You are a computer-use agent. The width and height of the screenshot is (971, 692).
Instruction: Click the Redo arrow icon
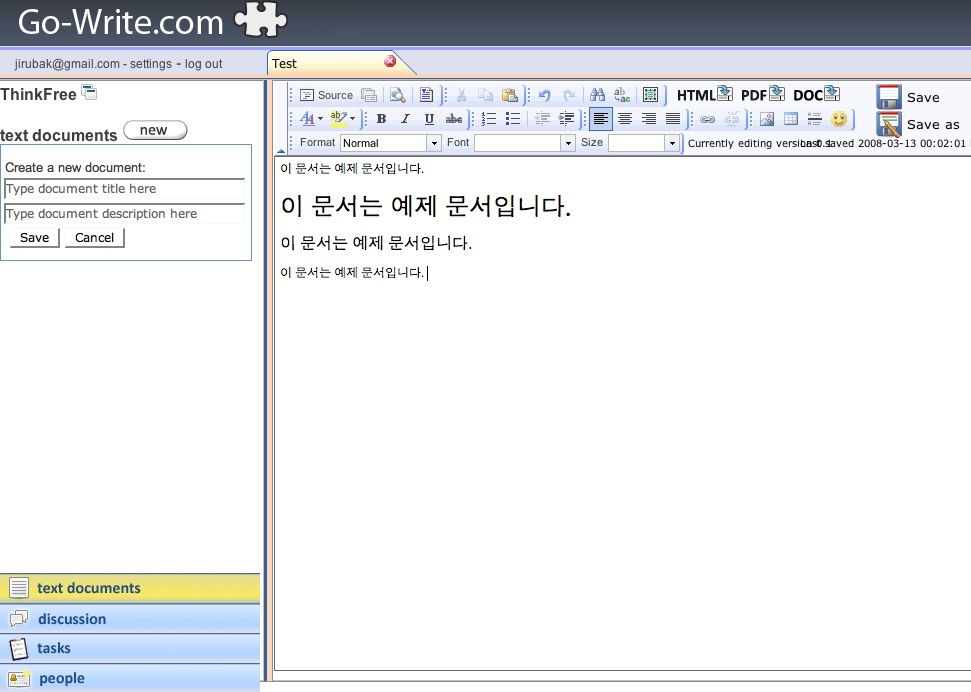click(x=569, y=95)
